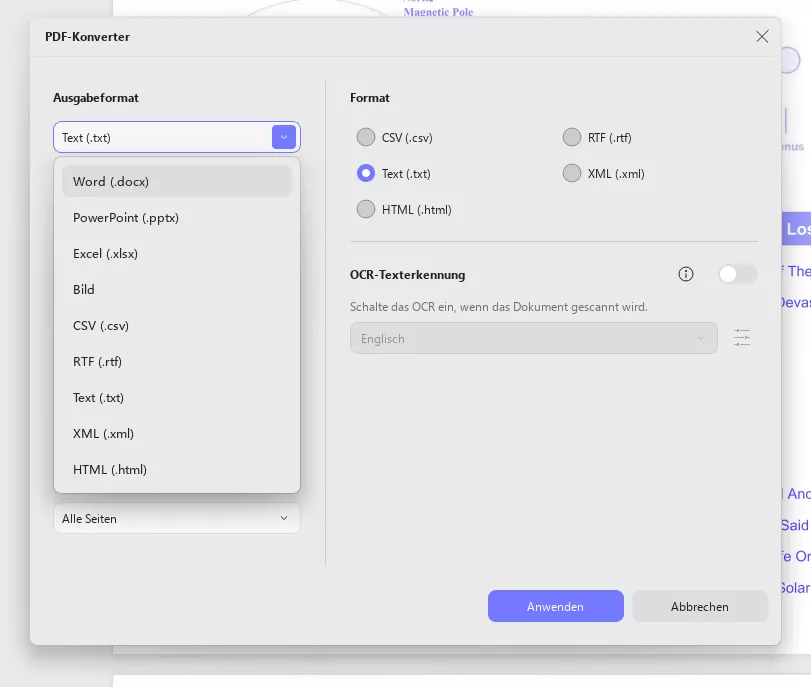This screenshot has height=687, width=811.
Task: Select the HTML (.html) radio option
Action: point(366,210)
